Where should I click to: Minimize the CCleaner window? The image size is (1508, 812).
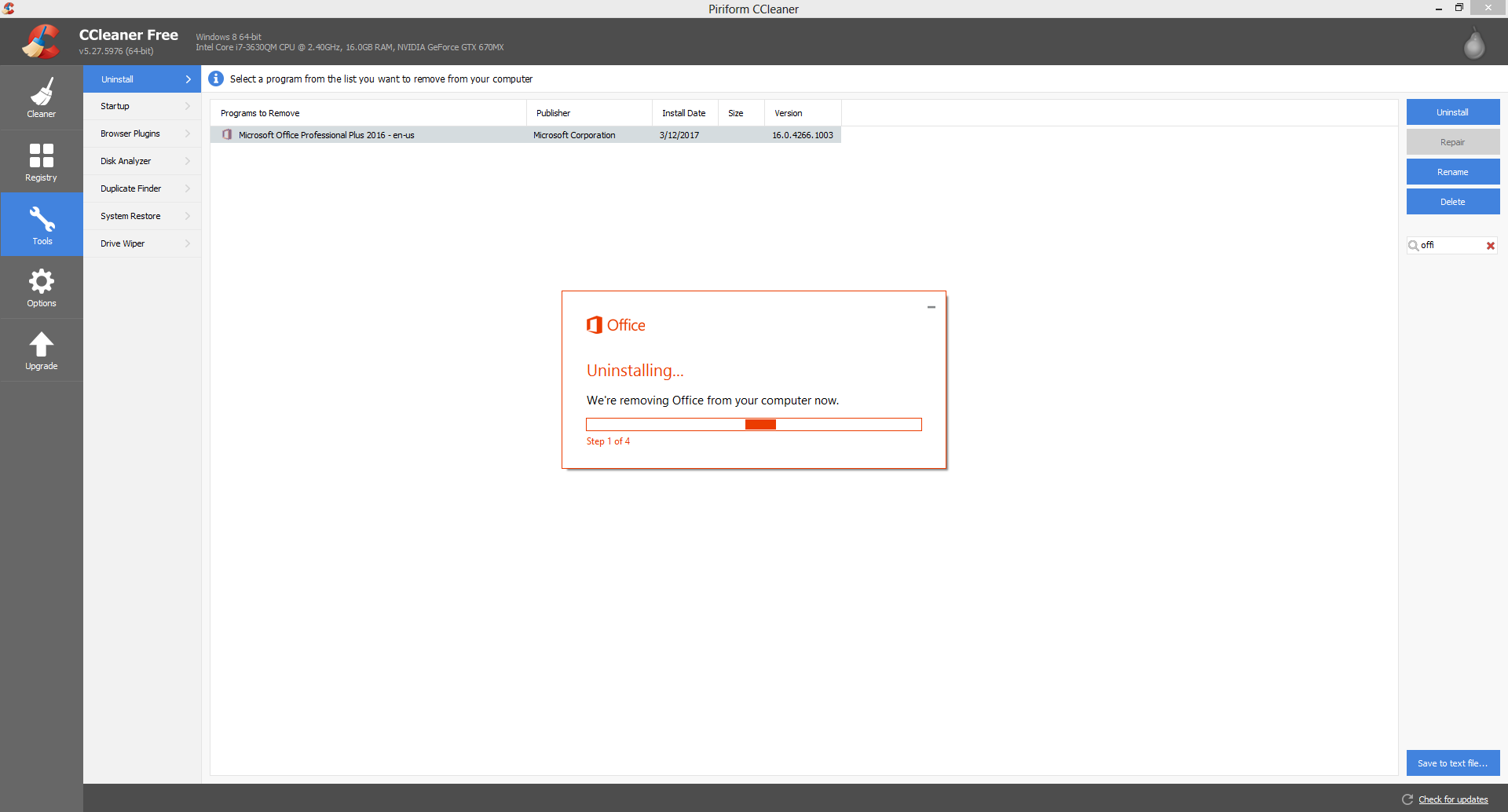click(x=1438, y=8)
